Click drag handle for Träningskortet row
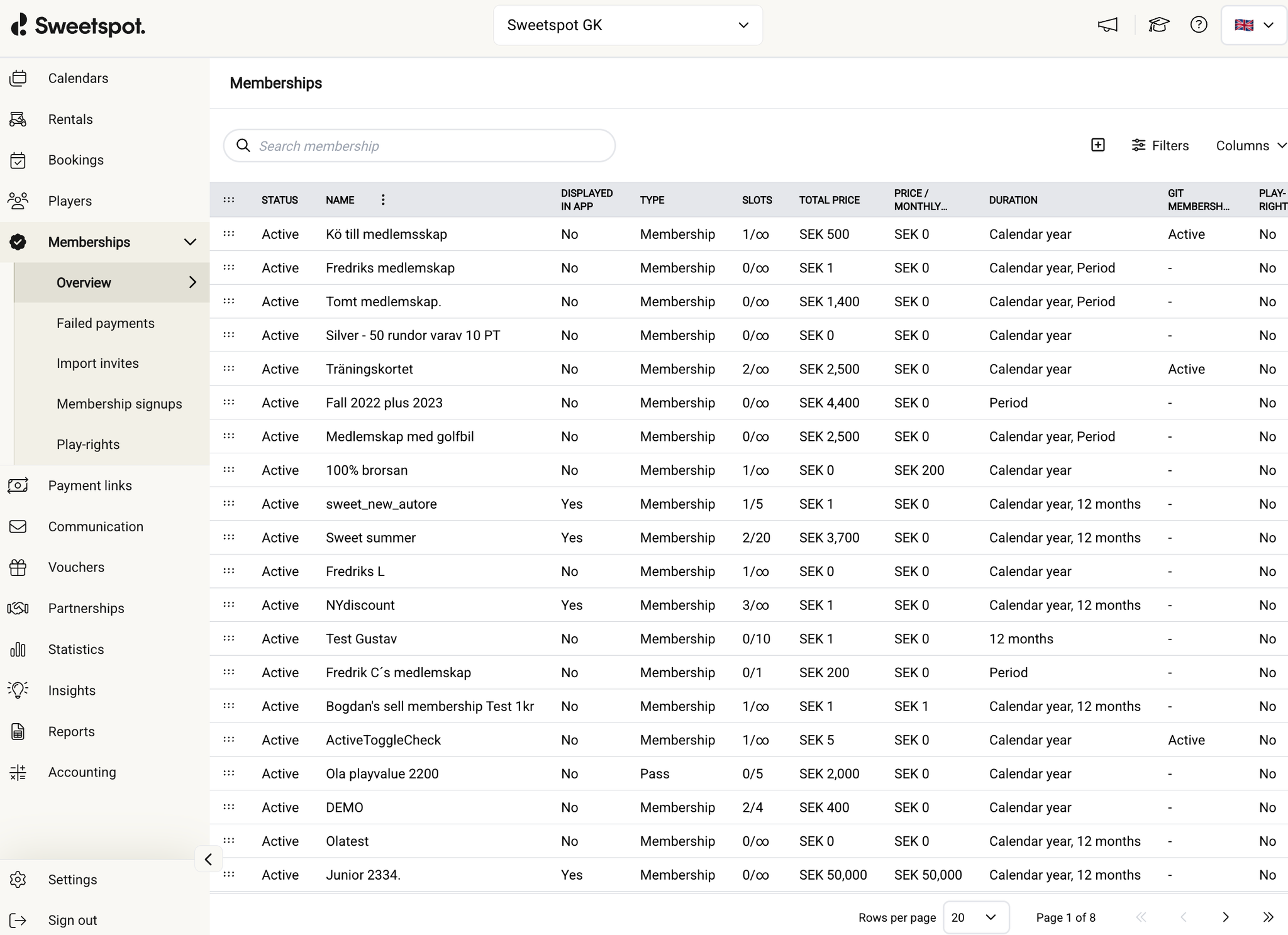Screen dimensions: 1288x935 229,368
